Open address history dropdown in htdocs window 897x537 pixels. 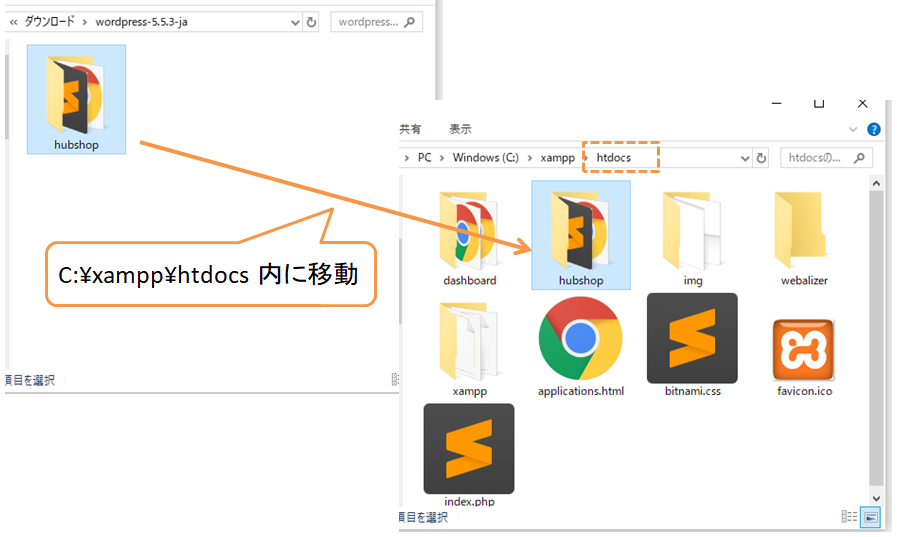(x=745, y=158)
